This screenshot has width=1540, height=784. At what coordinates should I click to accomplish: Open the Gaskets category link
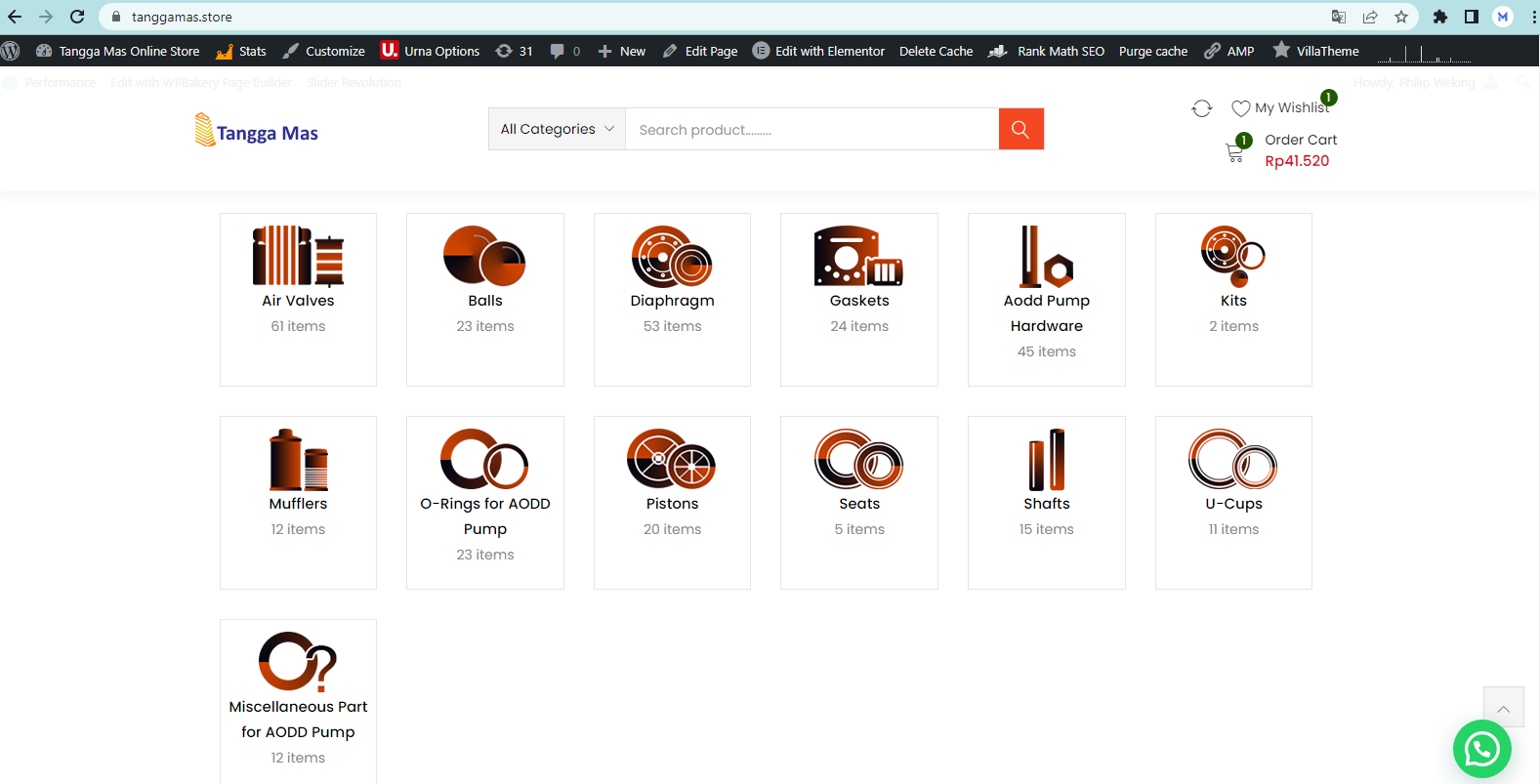pyautogui.click(x=859, y=301)
